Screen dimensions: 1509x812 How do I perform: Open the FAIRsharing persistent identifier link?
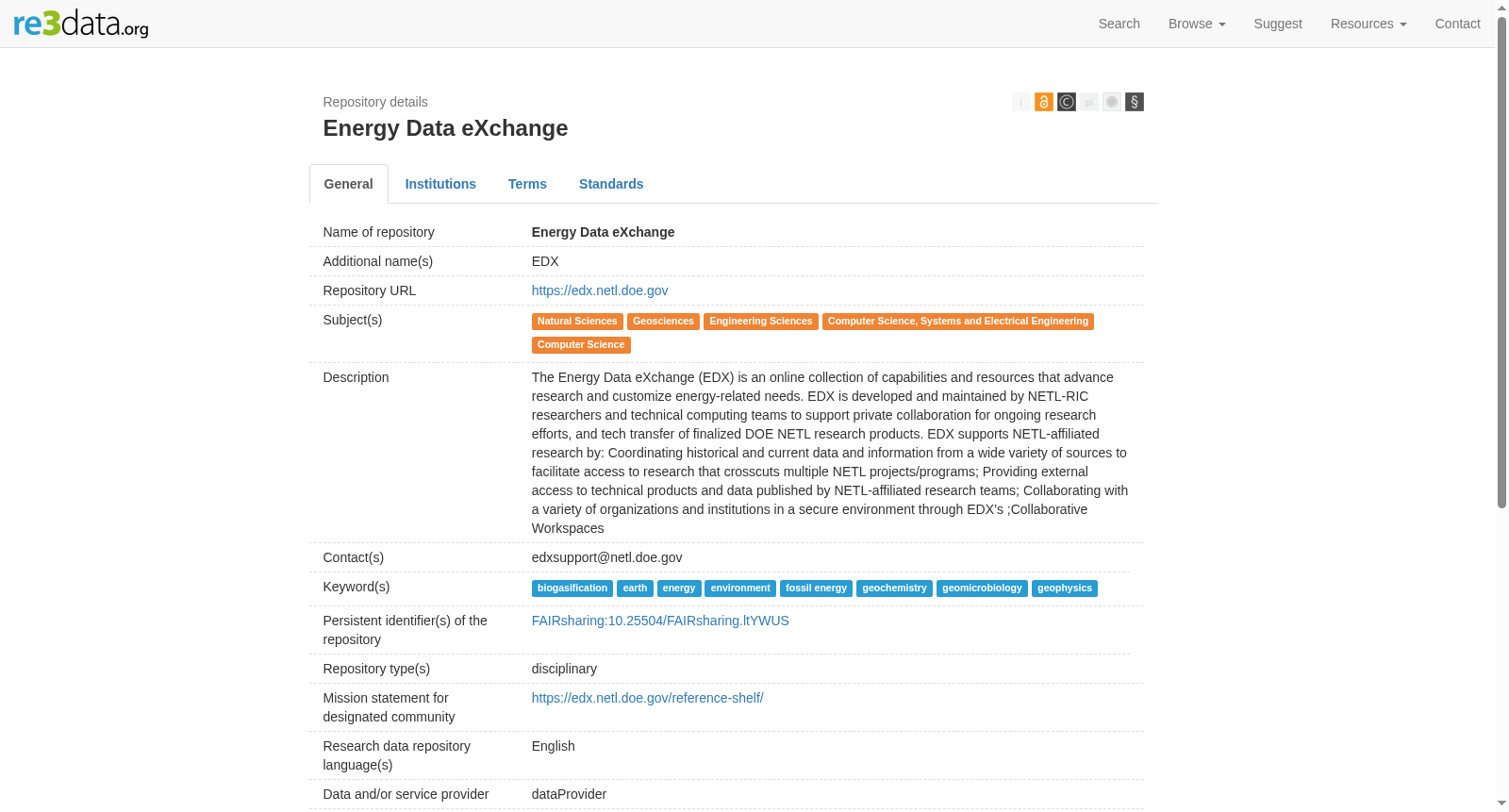click(x=660, y=621)
